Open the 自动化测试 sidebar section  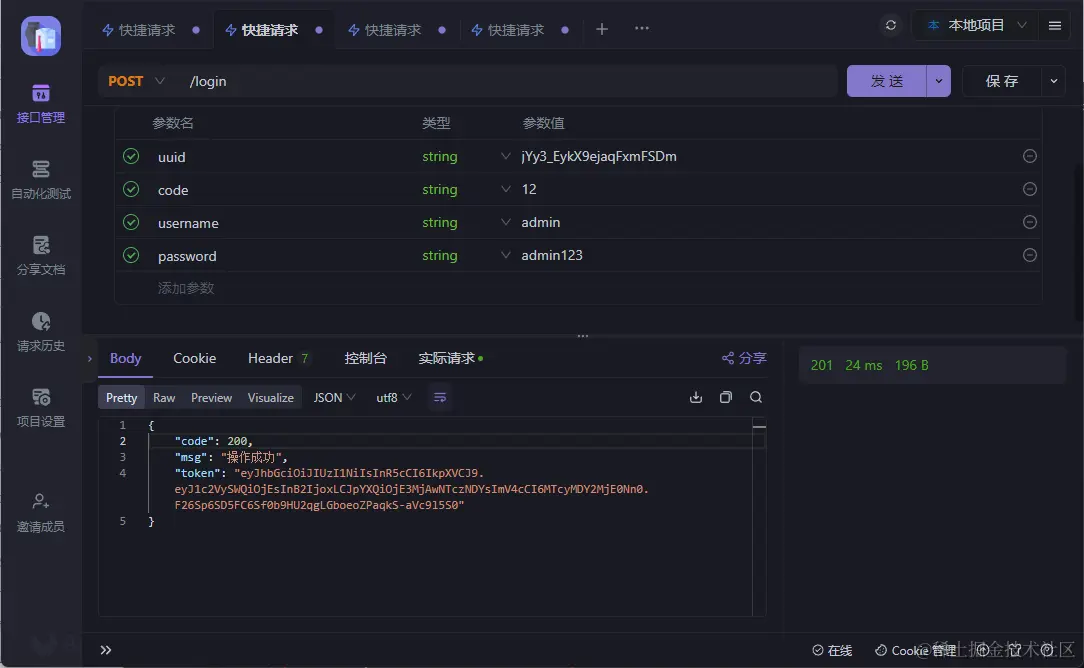[x=41, y=180]
